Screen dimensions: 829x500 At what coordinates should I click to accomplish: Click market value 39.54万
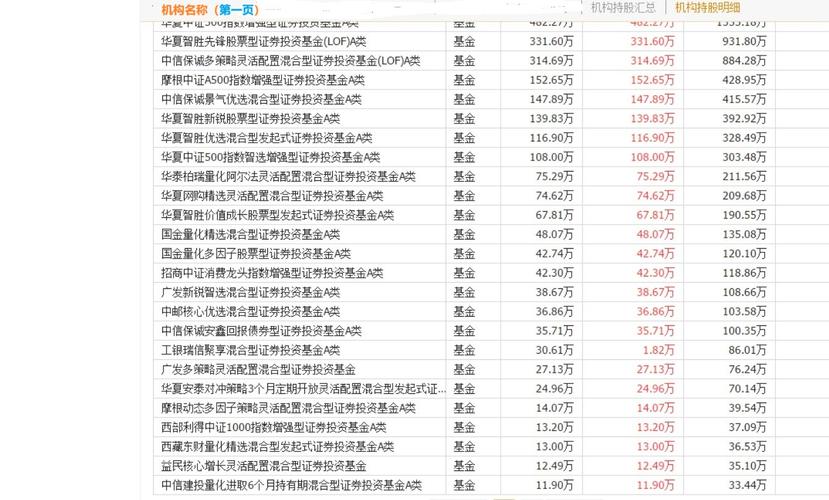tap(747, 408)
